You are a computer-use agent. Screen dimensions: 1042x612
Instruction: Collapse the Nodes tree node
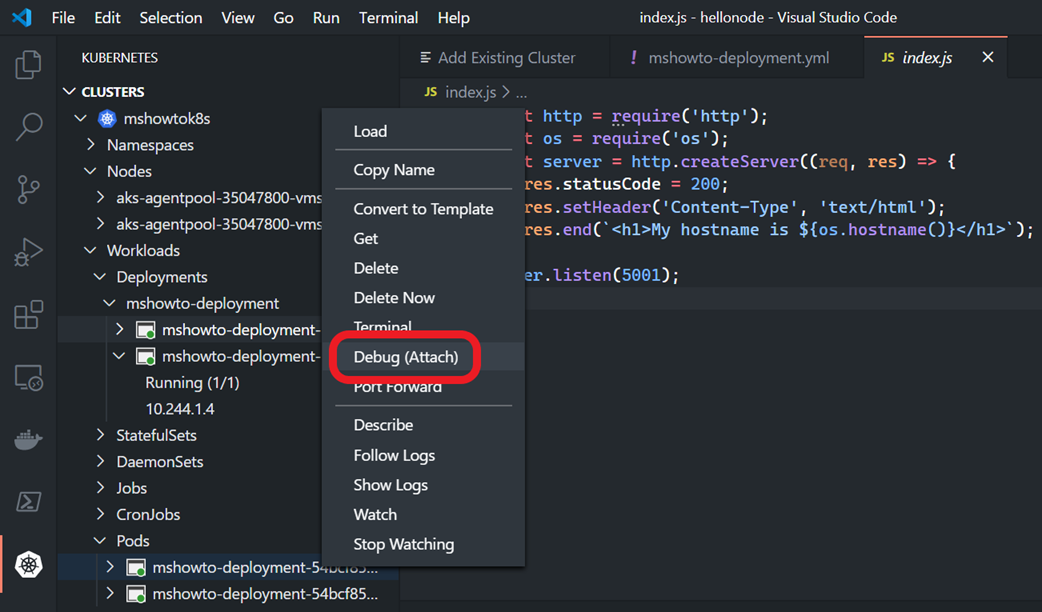[x=90, y=171]
